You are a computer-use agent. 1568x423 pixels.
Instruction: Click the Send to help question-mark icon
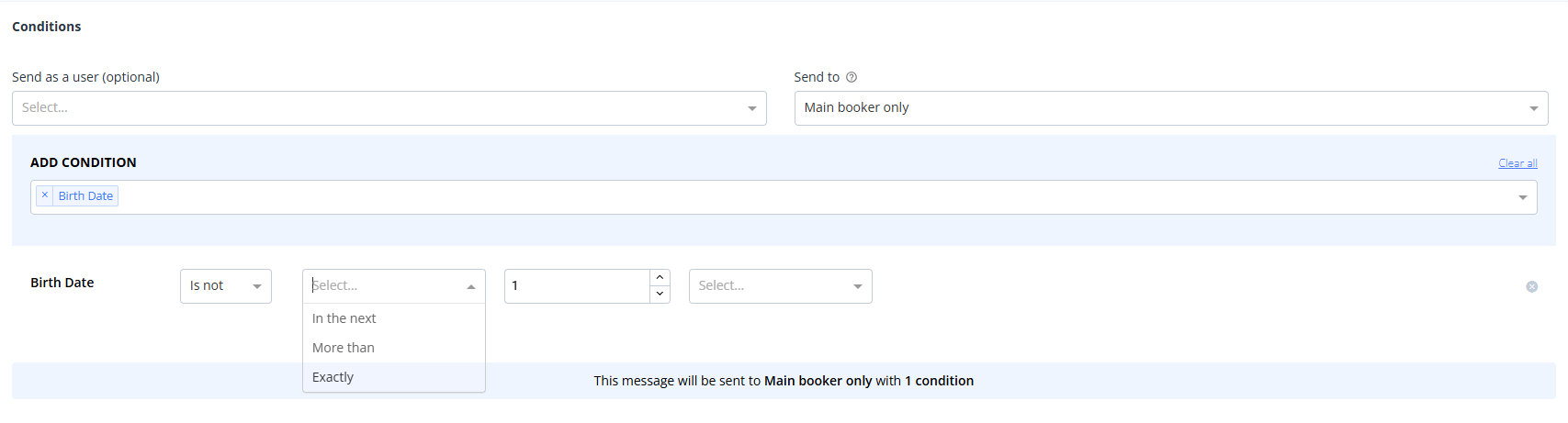point(852,77)
